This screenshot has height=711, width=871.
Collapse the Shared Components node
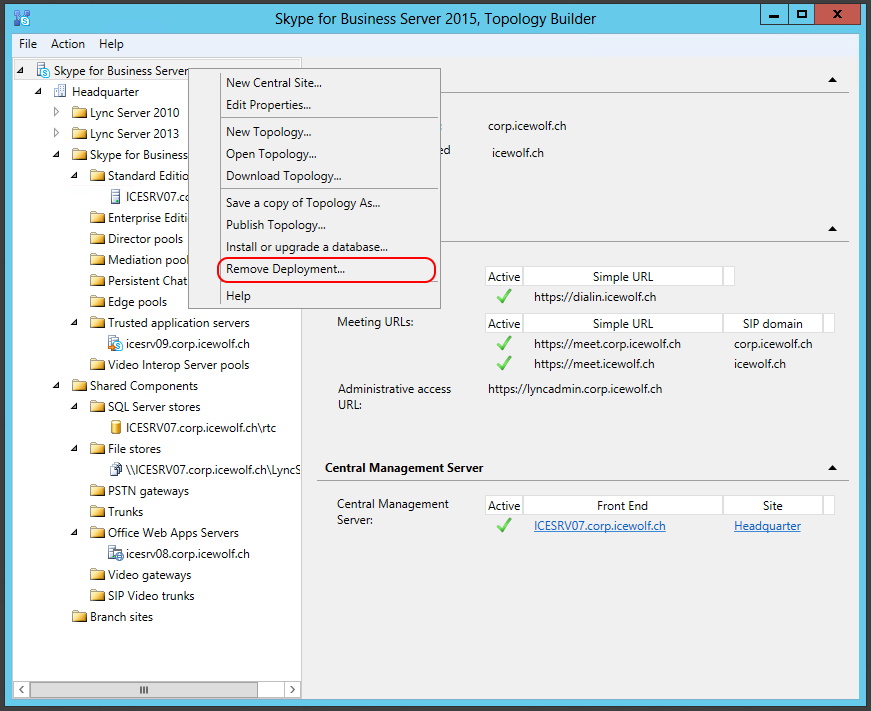[57, 385]
